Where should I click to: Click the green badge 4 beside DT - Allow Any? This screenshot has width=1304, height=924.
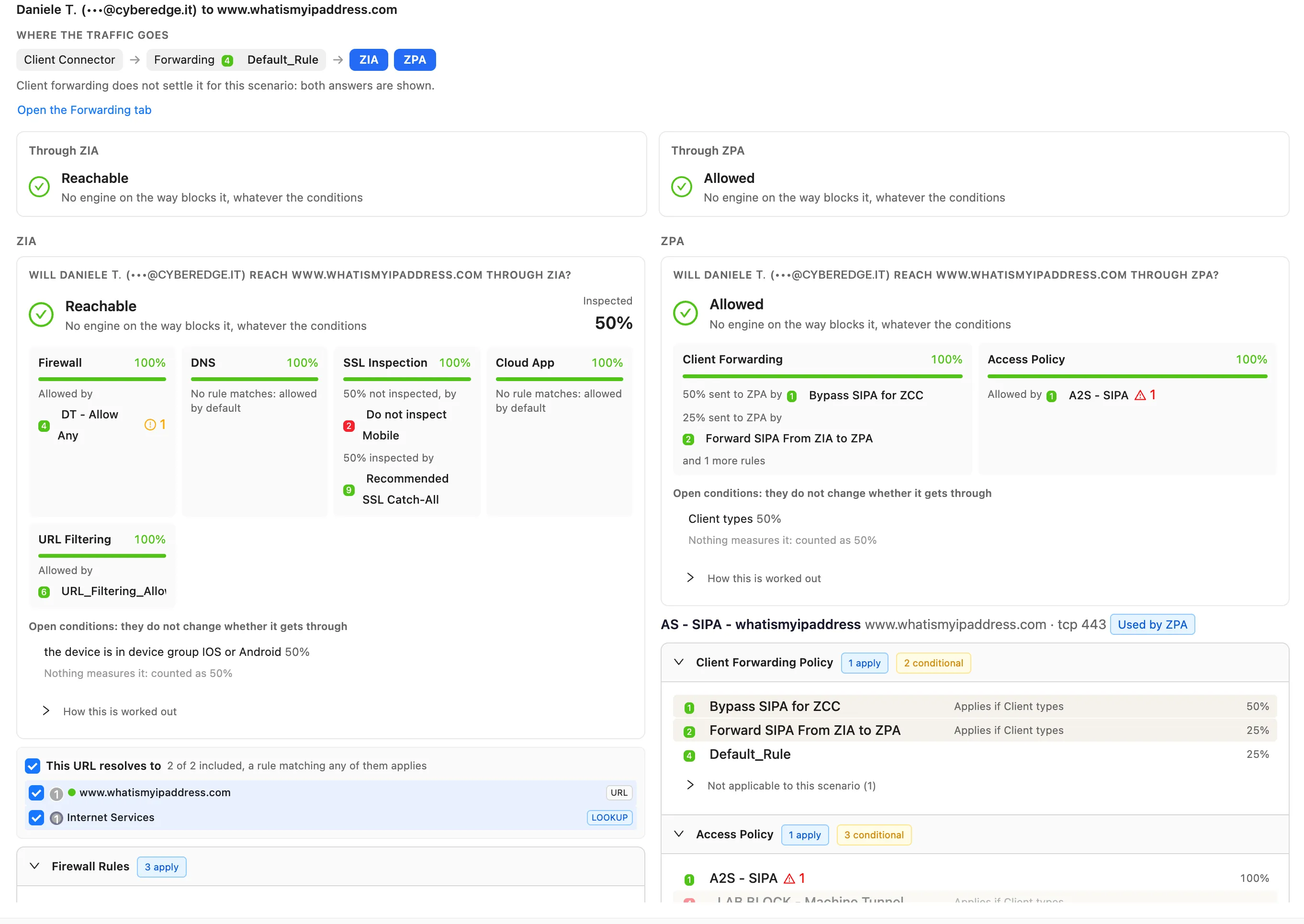pos(44,426)
